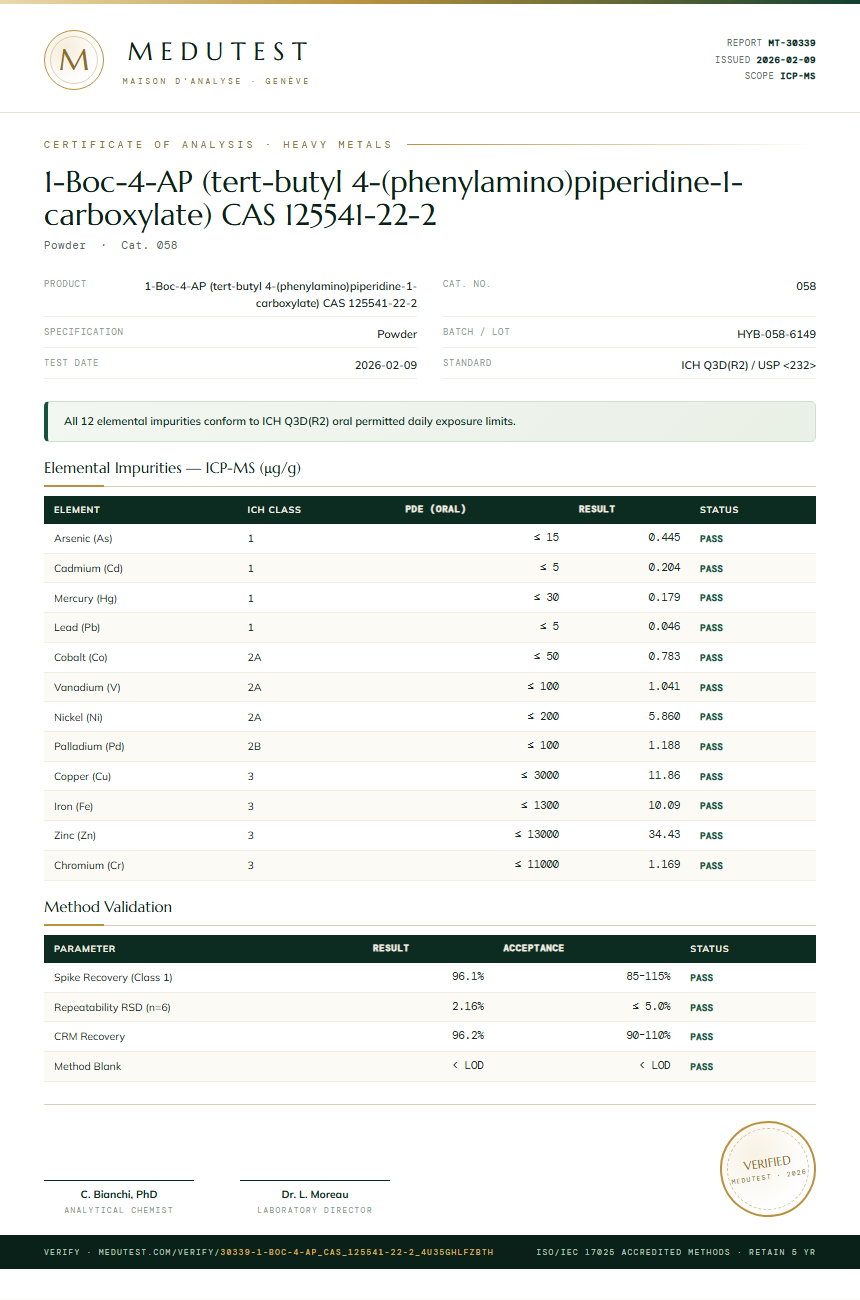Screen dimensions: 860x1300
Task: Click the spike recovery result 96.1%
Action: tap(468, 977)
